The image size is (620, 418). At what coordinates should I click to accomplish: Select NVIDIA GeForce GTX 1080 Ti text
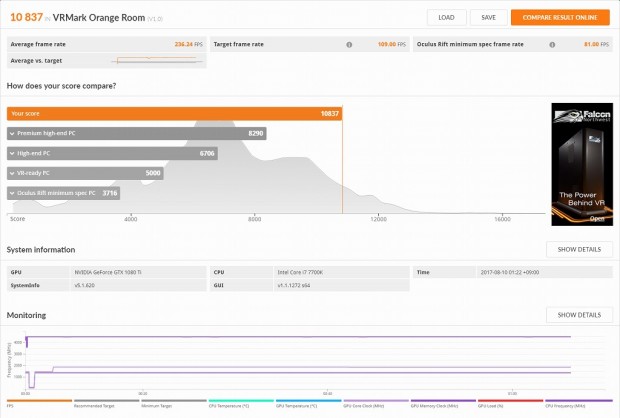tap(108, 272)
